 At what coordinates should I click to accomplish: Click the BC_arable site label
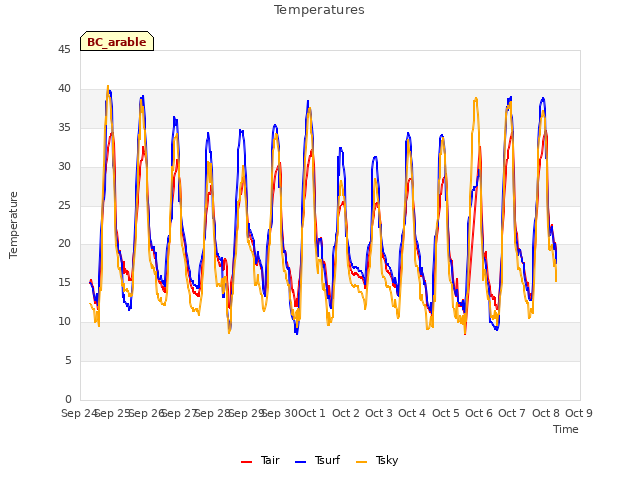[x=117, y=42]
